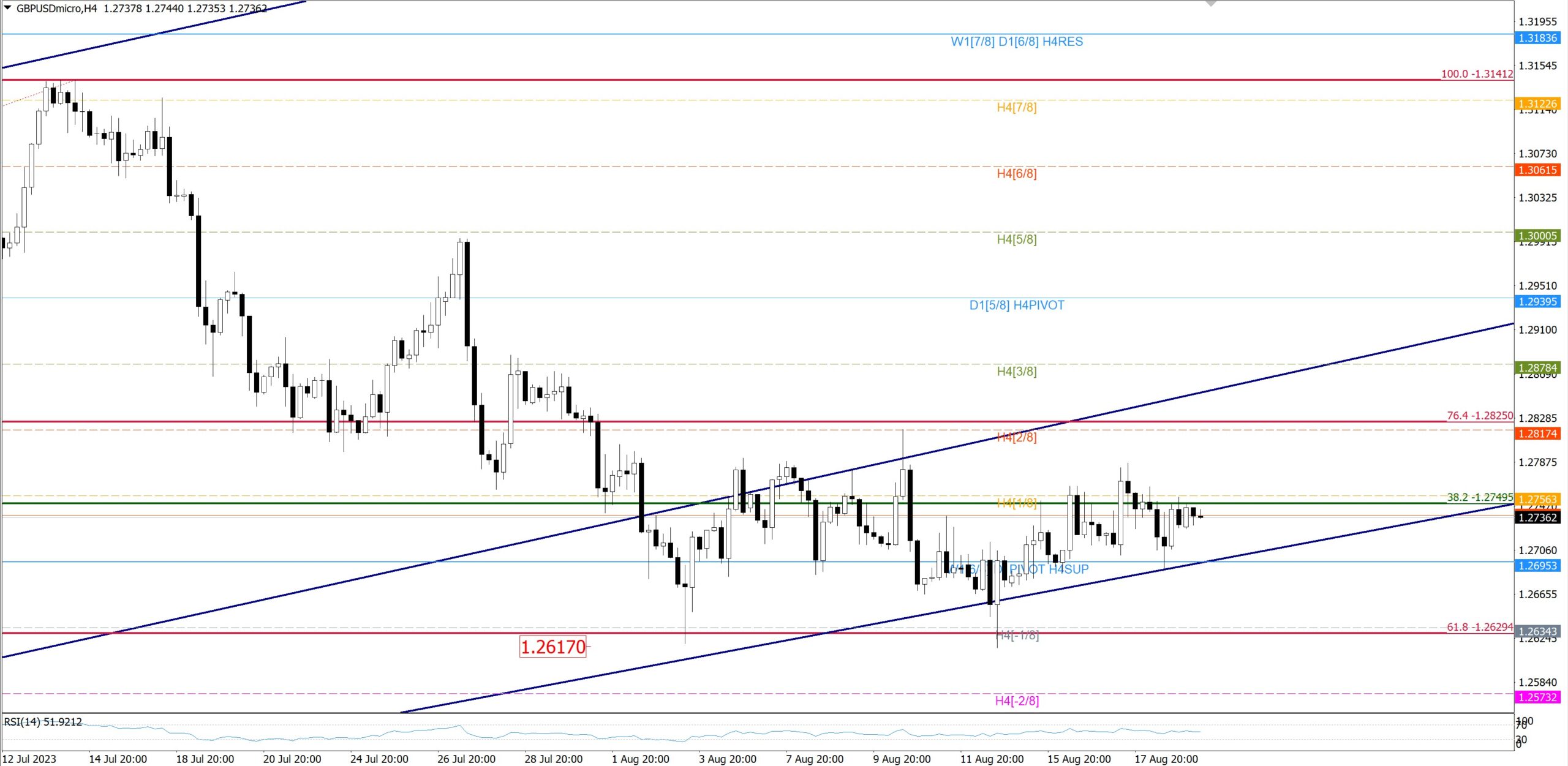Click the 38.2 -1.27495 Fibonacci label
The width and height of the screenshot is (1568, 766).
(1479, 497)
